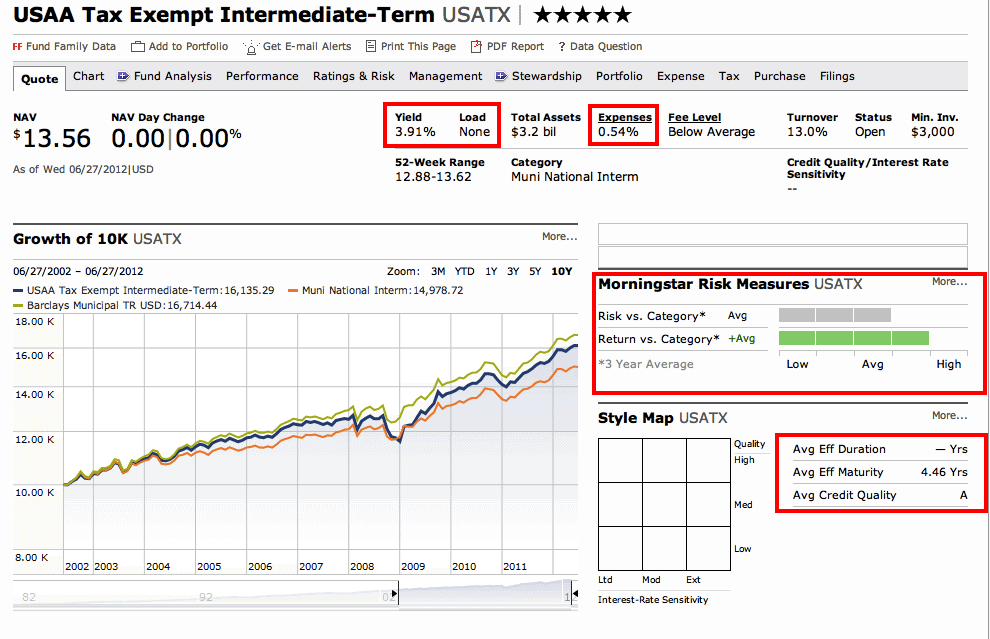Switch to Ratings & Risk tab
Image resolution: width=990 pixels, height=639 pixels.
(354, 76)
